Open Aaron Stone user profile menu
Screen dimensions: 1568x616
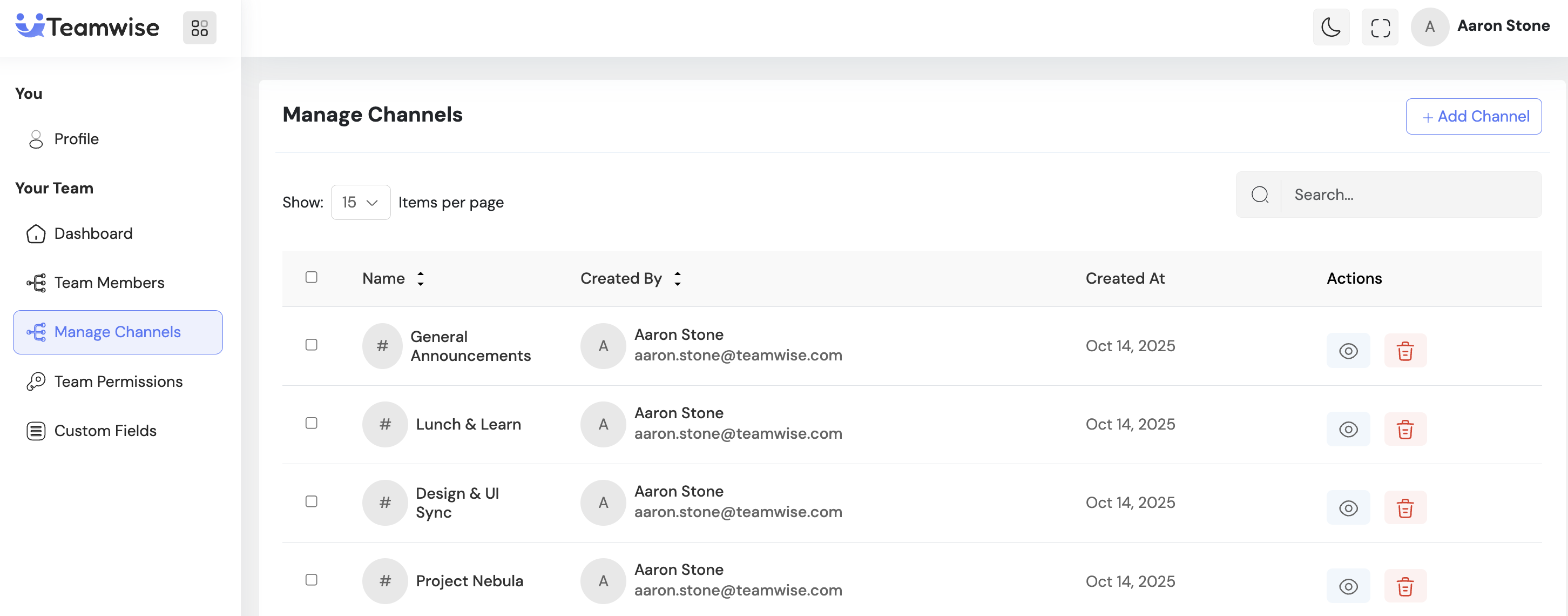tap(1481, 26)
